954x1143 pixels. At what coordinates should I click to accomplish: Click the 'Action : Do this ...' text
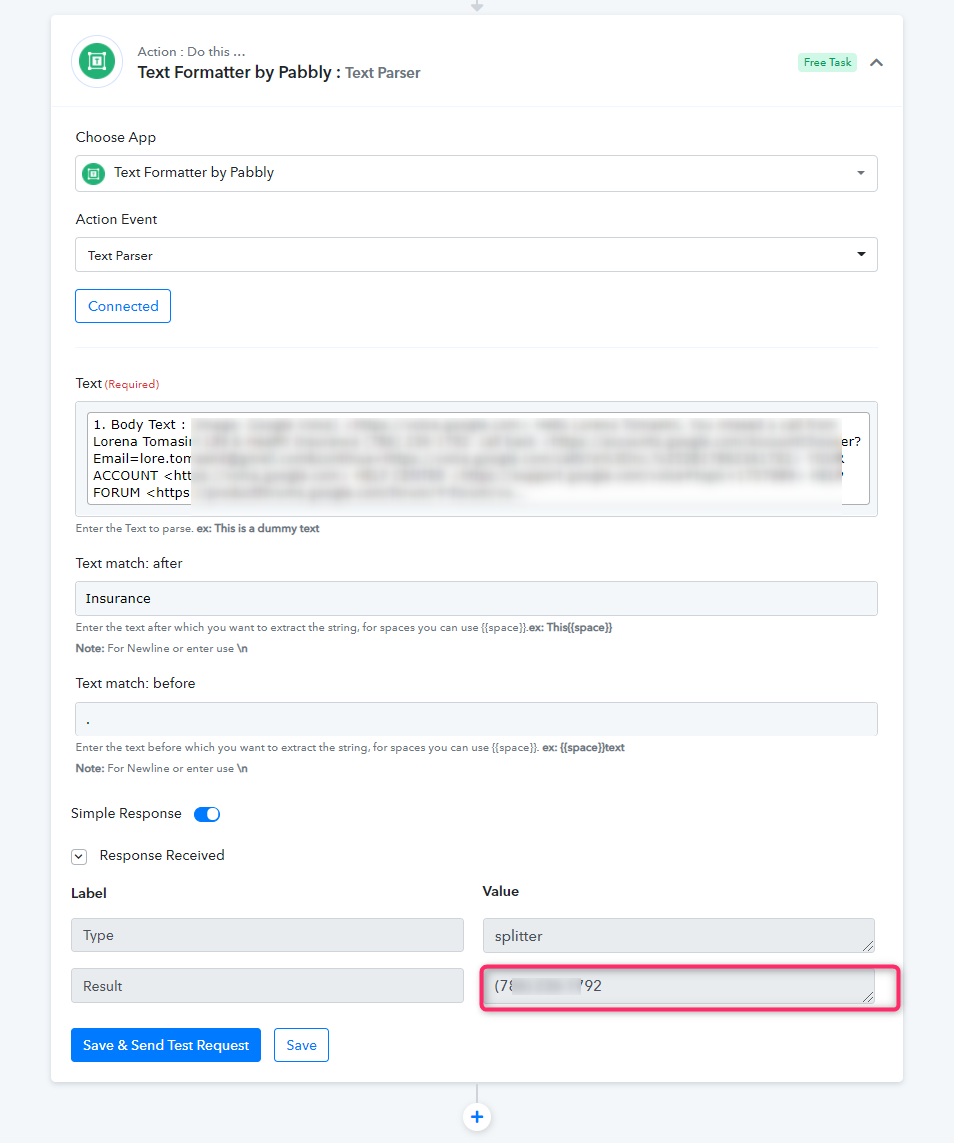point(192,52)
